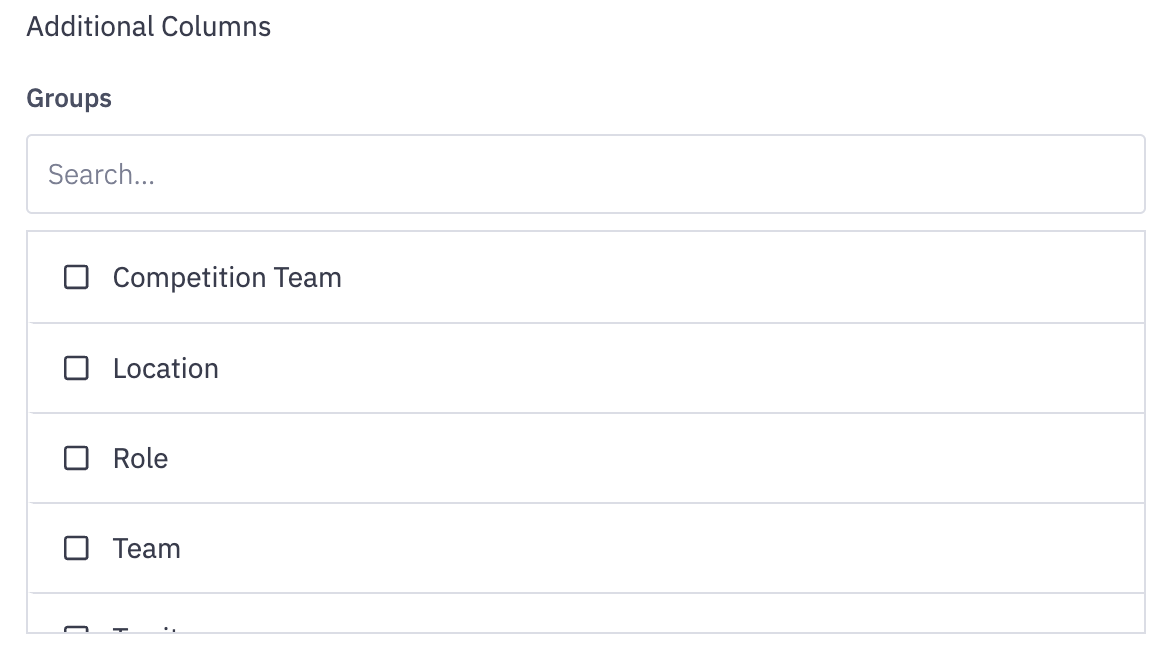Image resolution: width=1168 pixels, height=652 pixels.
Task: Place cursor in the Groups search box
Action: (584, 174)
